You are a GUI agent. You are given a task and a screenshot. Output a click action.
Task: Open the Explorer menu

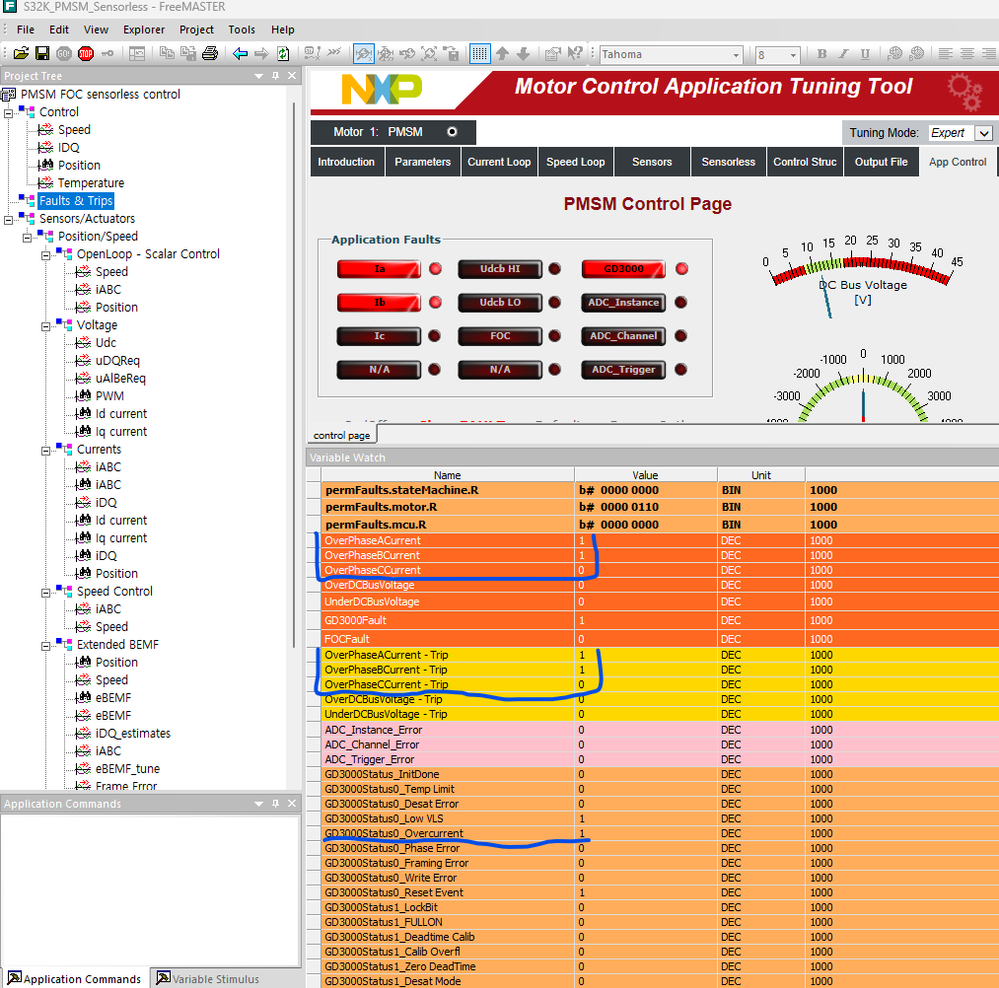coord(144,29)
